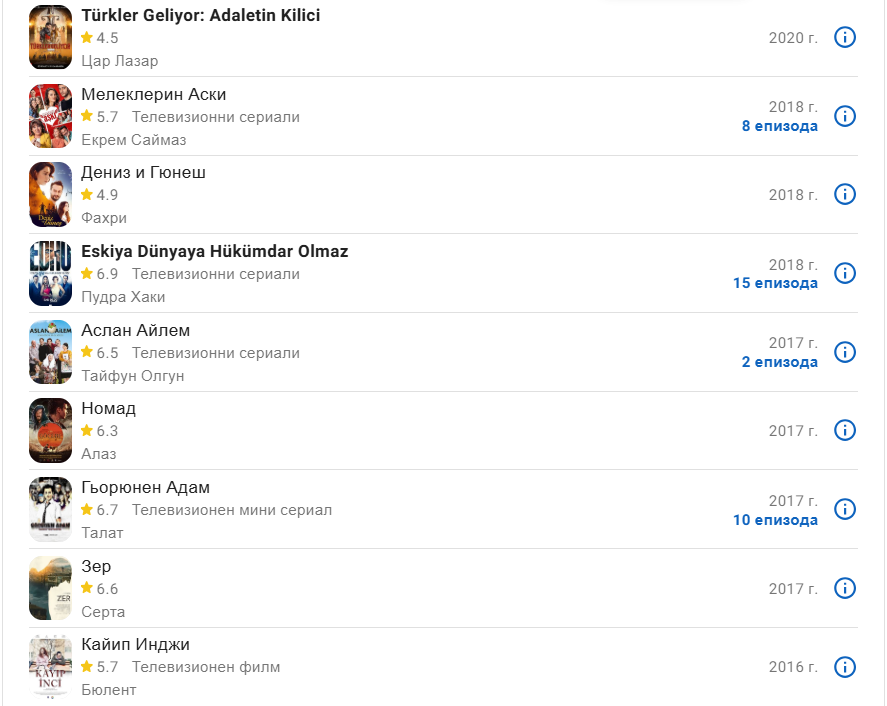Screen dimensions: 887x706
Task: Click the Номад poster thumbnail
Action: pos(51,431)
